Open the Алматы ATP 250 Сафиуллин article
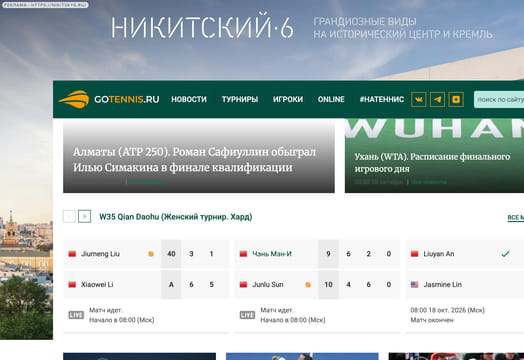This screenshot has width=524, height=360. pyautogui.click(x=194, y=160)
